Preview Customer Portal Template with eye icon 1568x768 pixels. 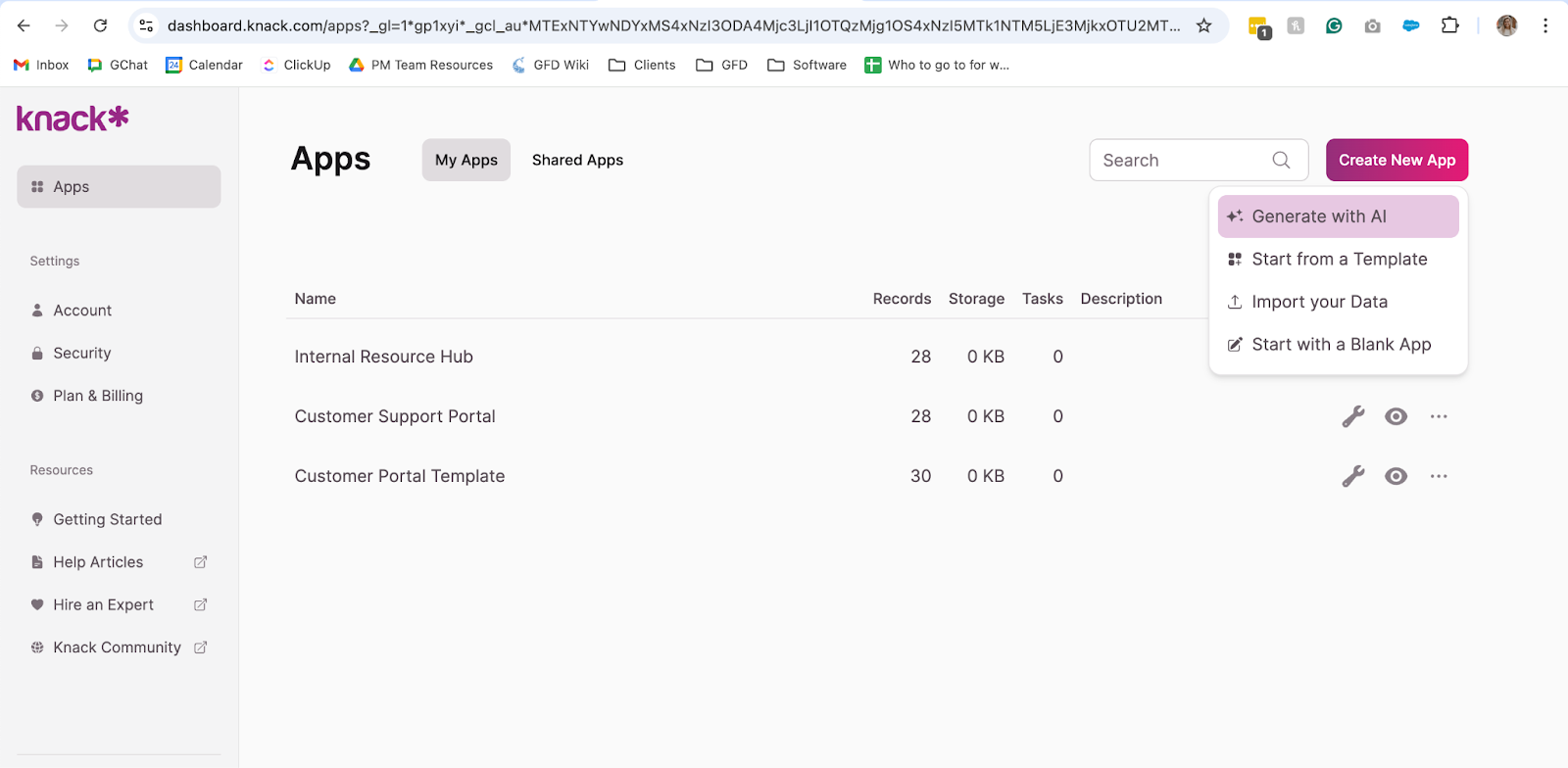[x=1396, y=476]
